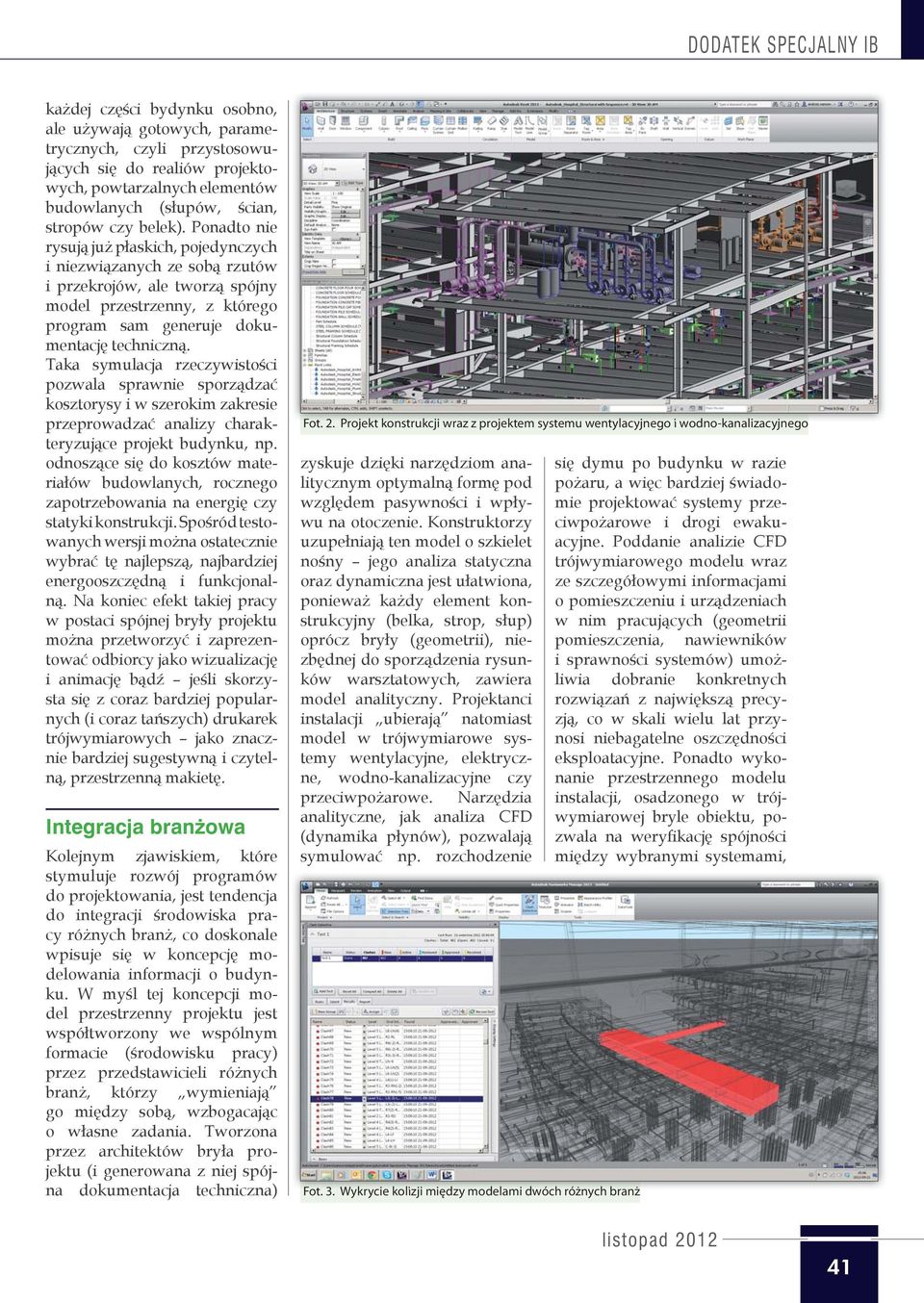Switch to the Structure tab in Revit
924x1303 pixels.
pos(347,111)
